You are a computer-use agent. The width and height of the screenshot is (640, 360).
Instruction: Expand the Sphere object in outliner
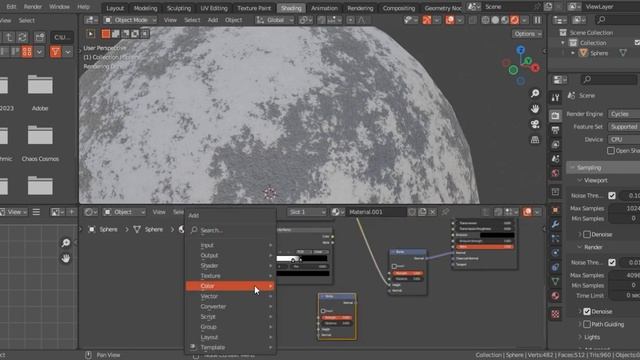click(573, 53)
